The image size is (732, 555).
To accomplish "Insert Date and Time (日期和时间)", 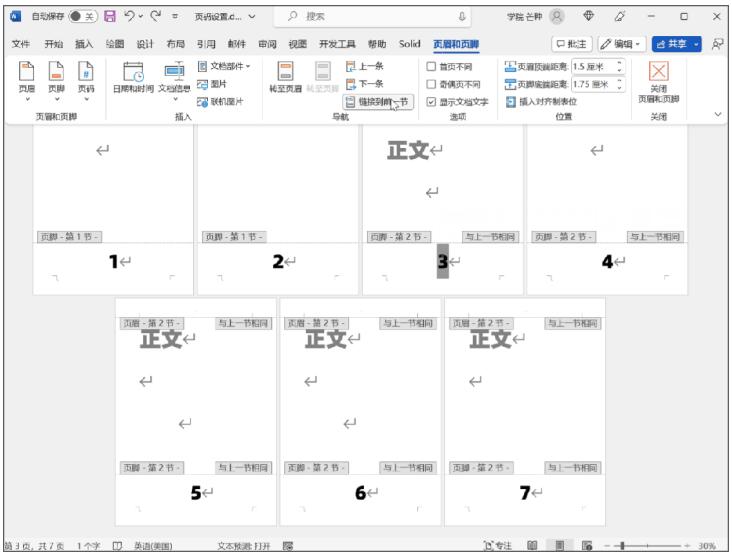I will pyautogui.click(x=134, y=78).
